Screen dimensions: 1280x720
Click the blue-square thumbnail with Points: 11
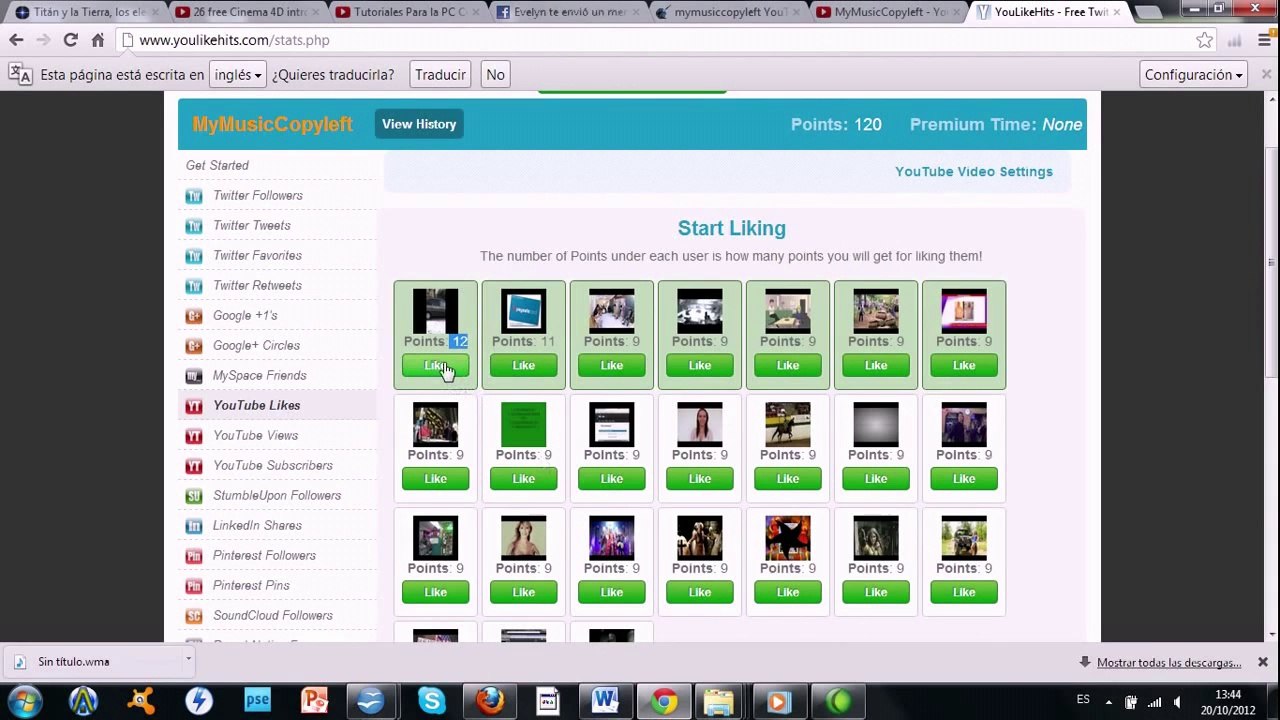[x=523, y=311]
